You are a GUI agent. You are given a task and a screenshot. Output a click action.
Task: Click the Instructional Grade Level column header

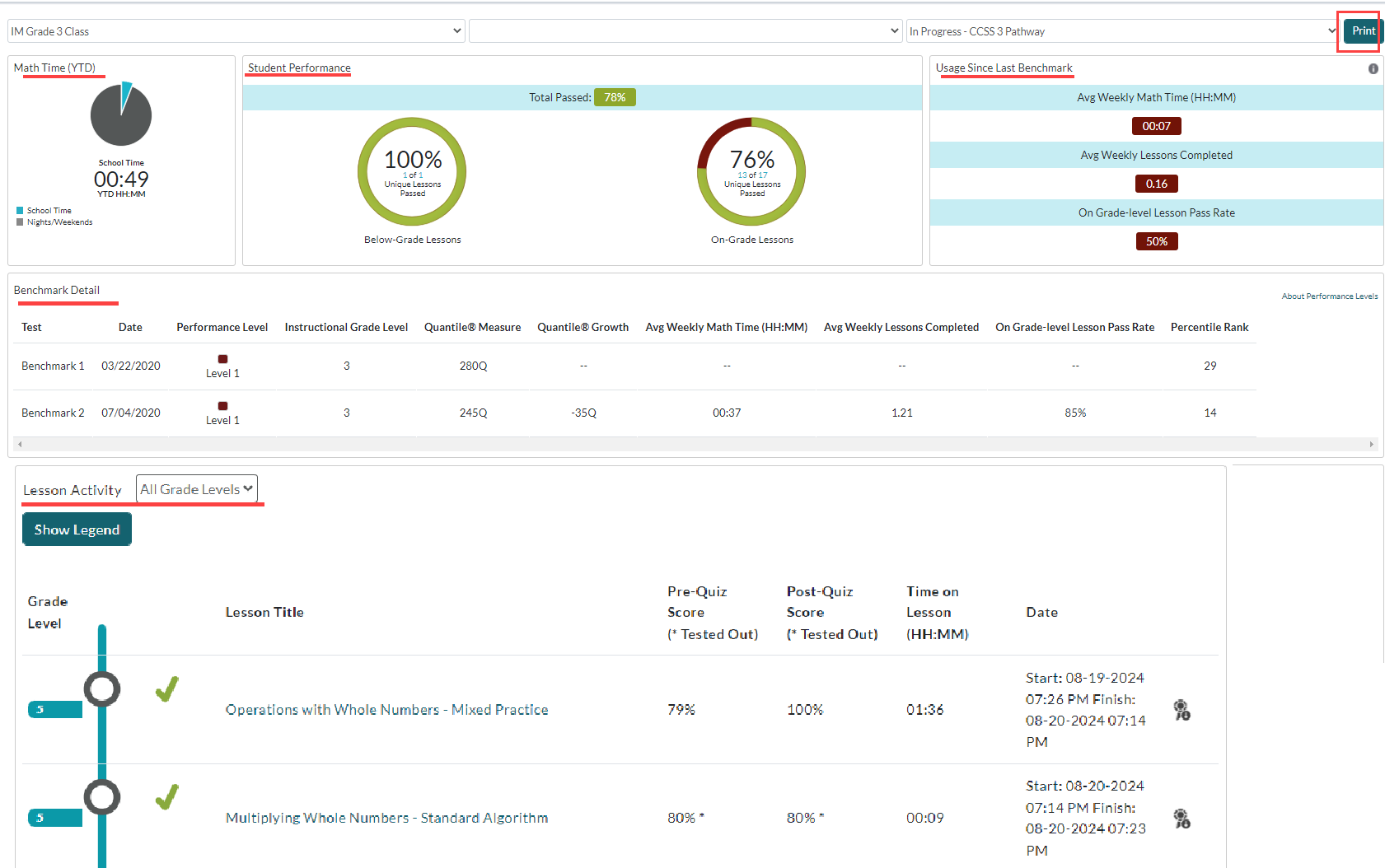click(346, 328)
